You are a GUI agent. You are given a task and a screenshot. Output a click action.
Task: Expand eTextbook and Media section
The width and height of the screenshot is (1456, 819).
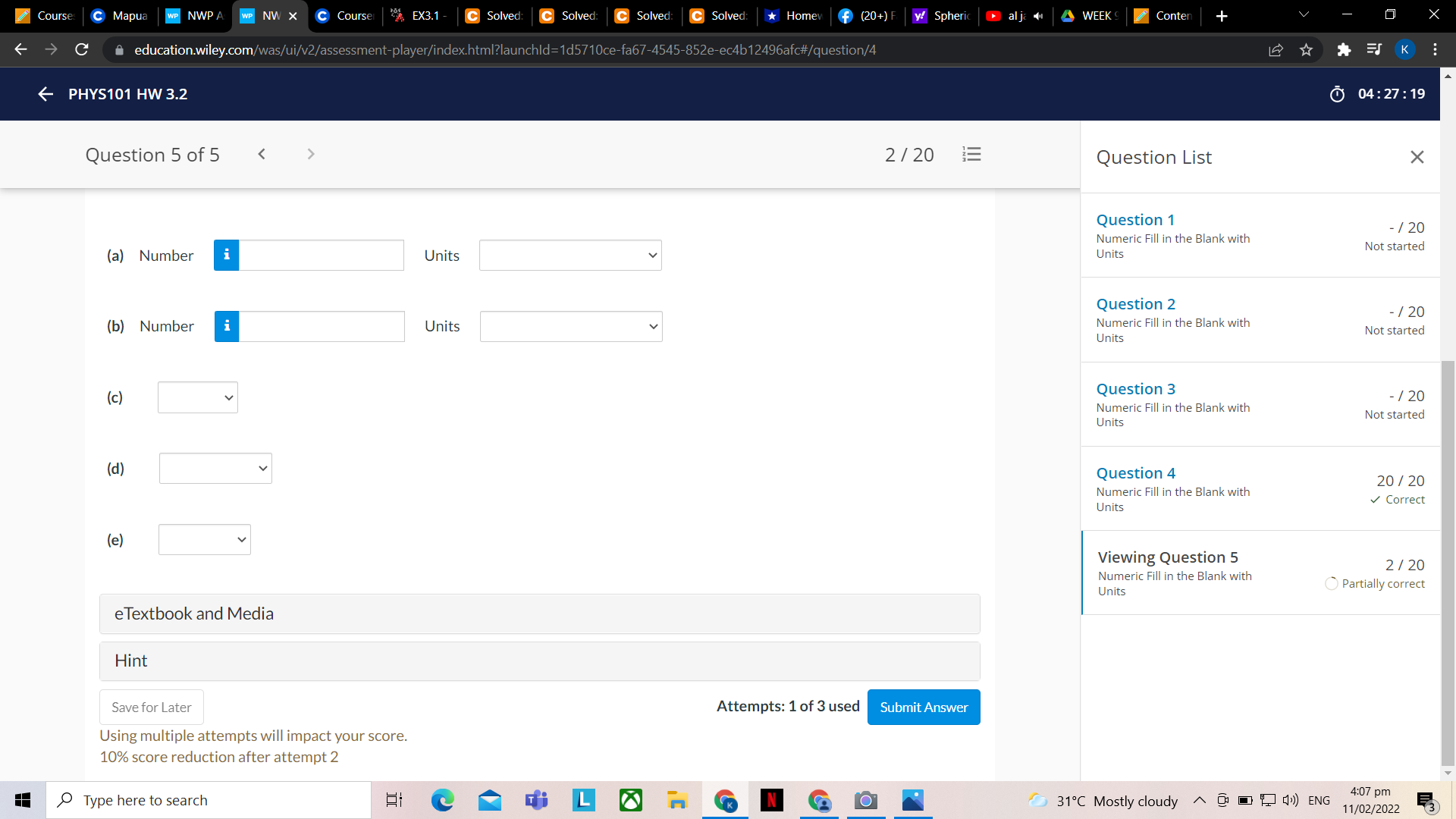coord(539,613)
